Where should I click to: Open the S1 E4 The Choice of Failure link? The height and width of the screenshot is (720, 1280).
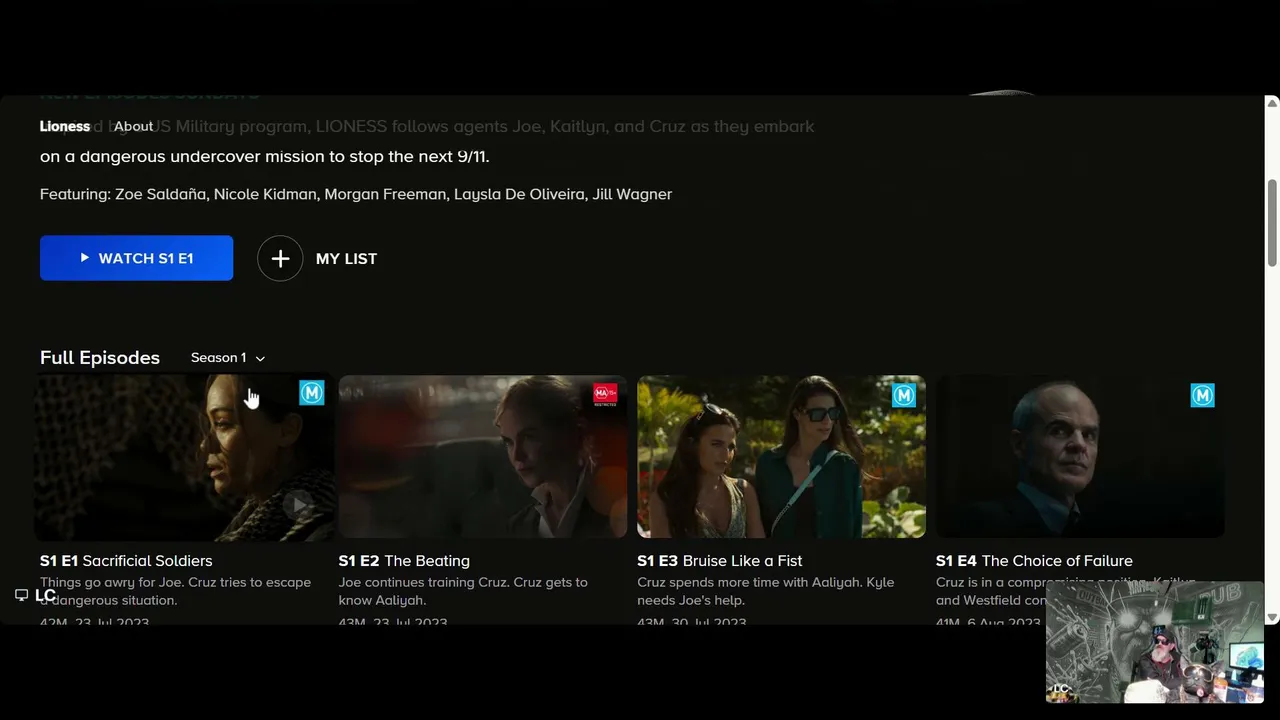(x=1034, y=561)
